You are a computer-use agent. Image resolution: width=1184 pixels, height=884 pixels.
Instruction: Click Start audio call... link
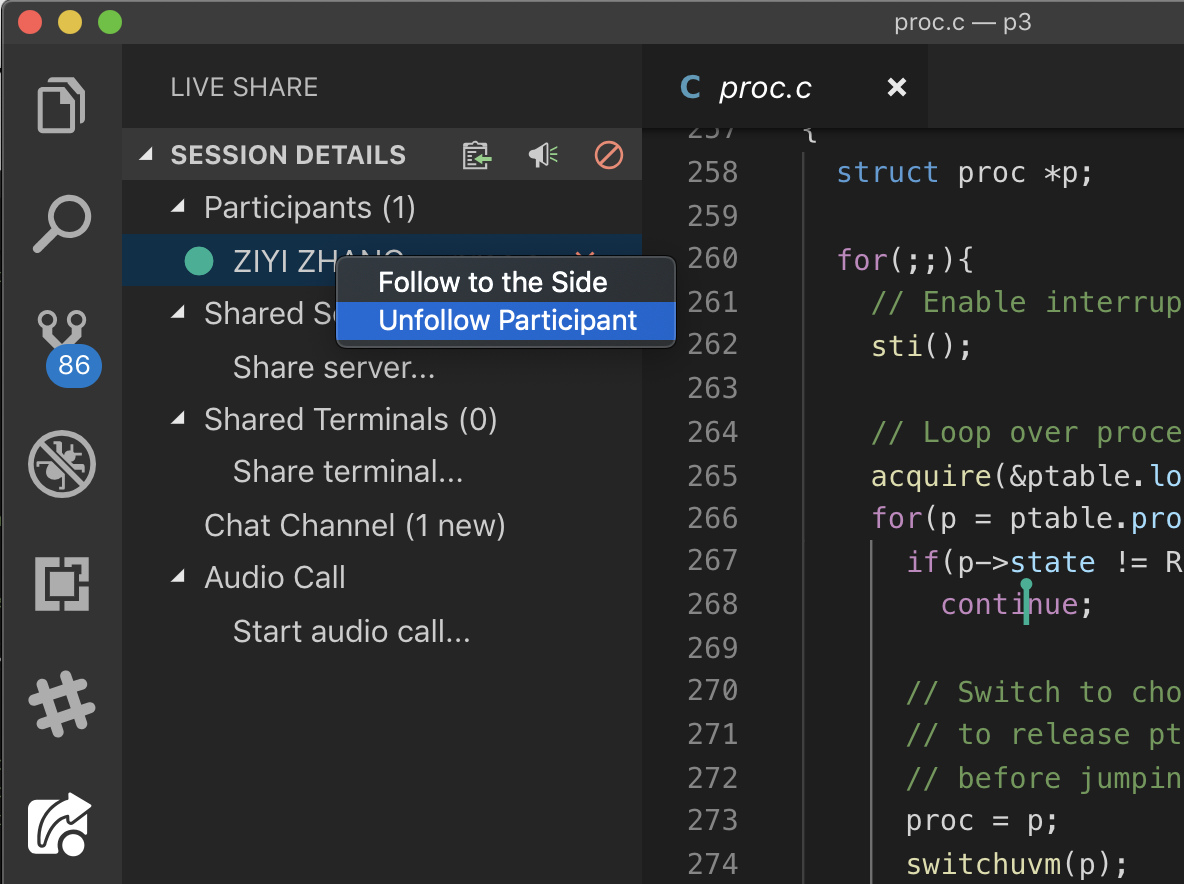[x=351, y=631]
